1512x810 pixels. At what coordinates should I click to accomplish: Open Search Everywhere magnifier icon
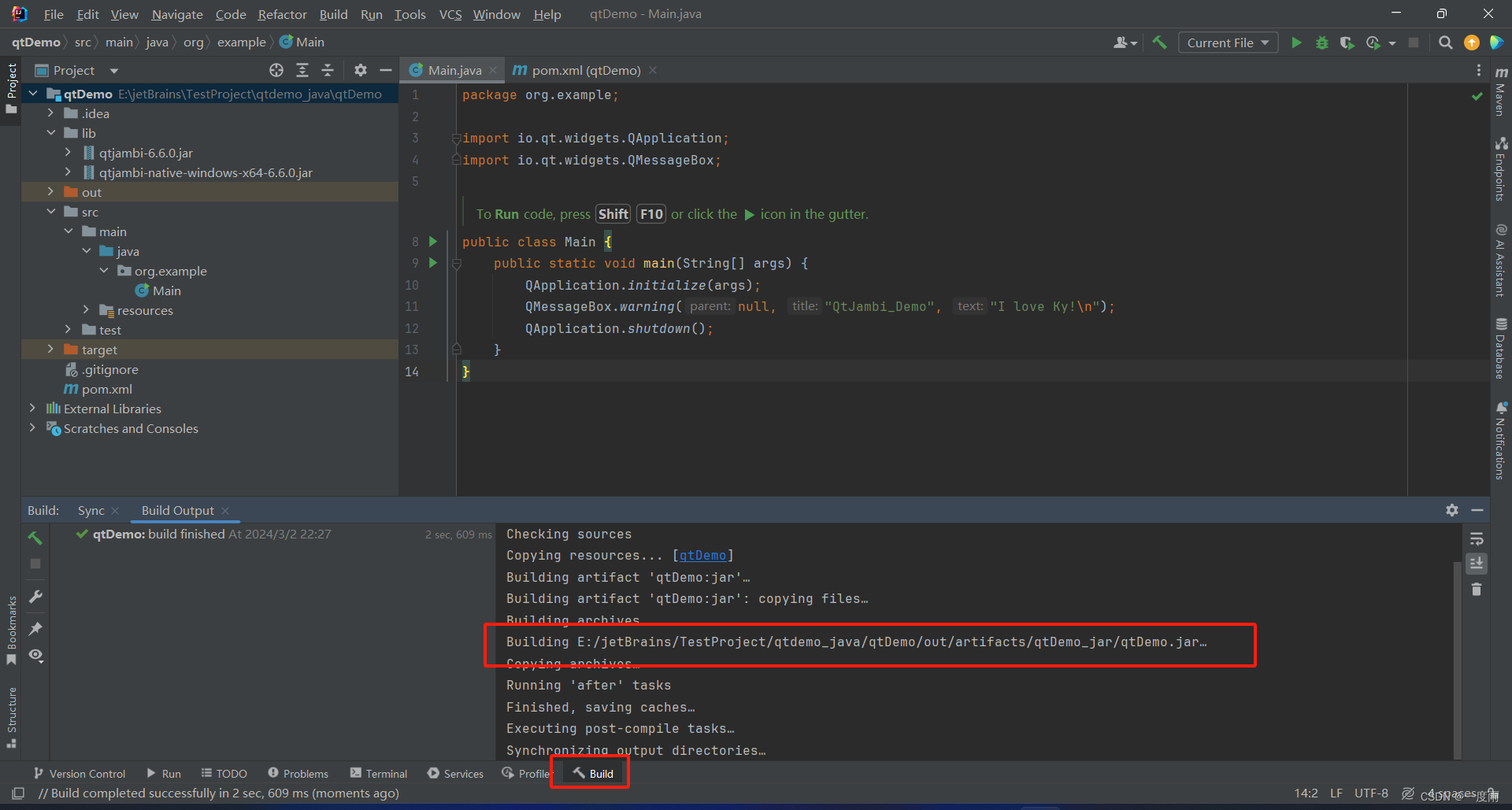pos(1445,43)
